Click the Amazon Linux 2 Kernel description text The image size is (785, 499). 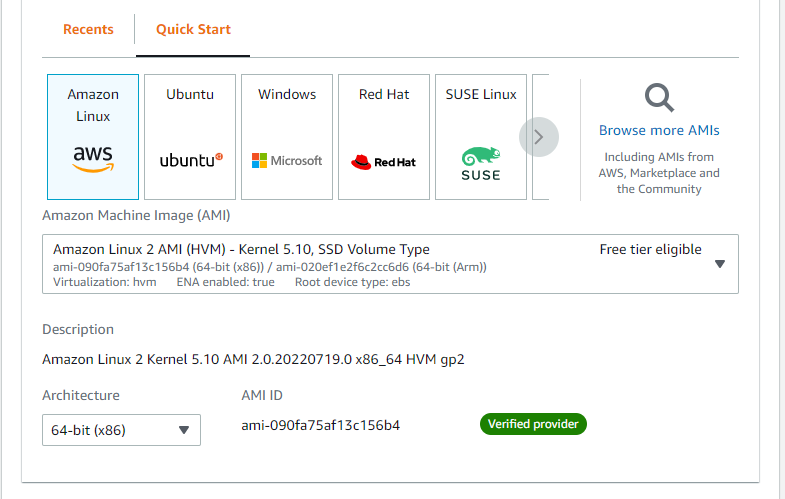[x=253, y=359]
